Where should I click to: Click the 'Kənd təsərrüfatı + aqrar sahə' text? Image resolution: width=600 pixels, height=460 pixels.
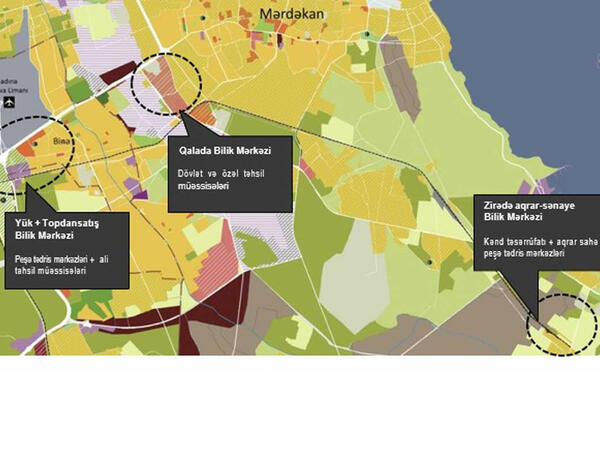540,242
